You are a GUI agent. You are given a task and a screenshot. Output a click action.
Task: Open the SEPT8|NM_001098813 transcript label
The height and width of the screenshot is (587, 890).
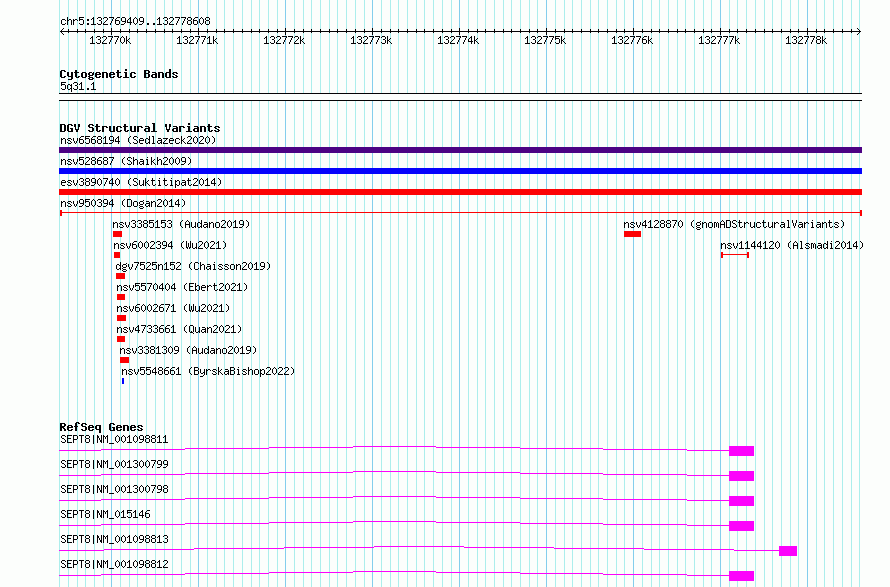(114, 539)
